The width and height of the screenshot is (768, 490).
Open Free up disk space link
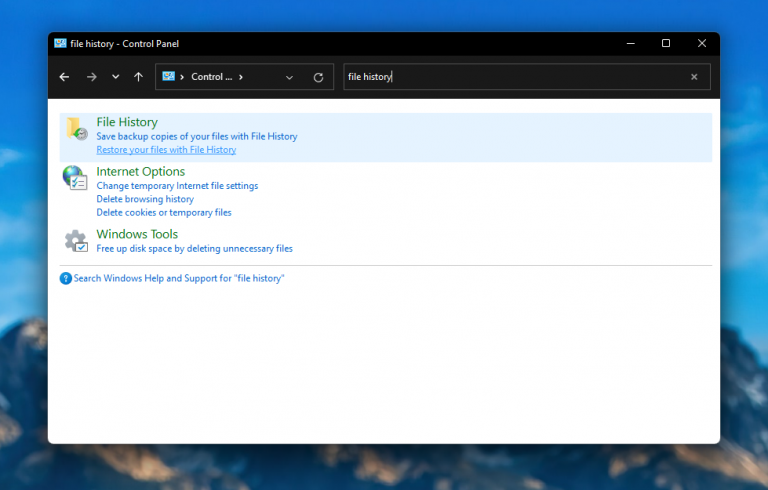click(194, 248)
